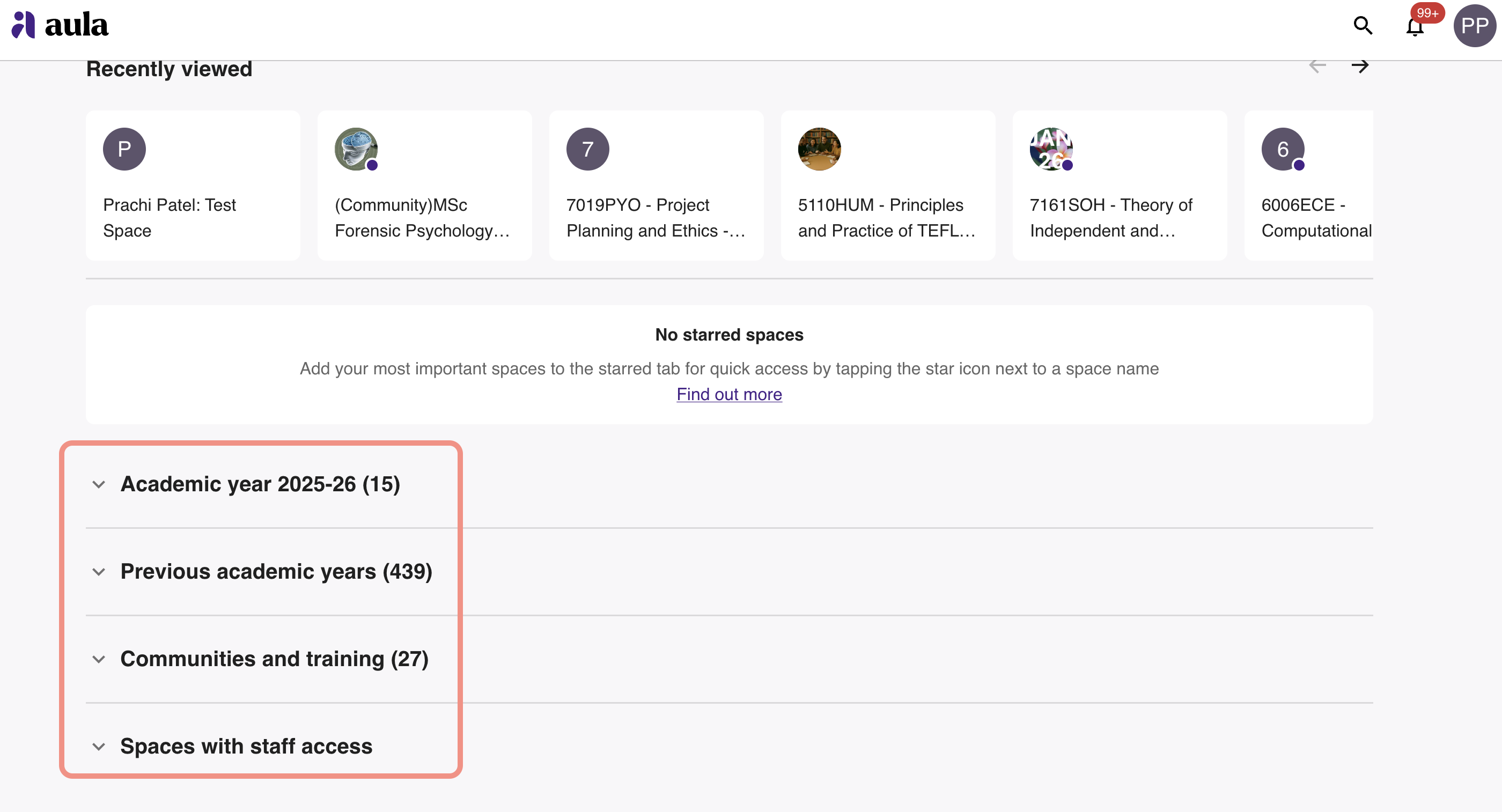This screenshot has width=1502, height=812.
Task: Click the Communities and training (27) heading
Action: click(275, 659)
